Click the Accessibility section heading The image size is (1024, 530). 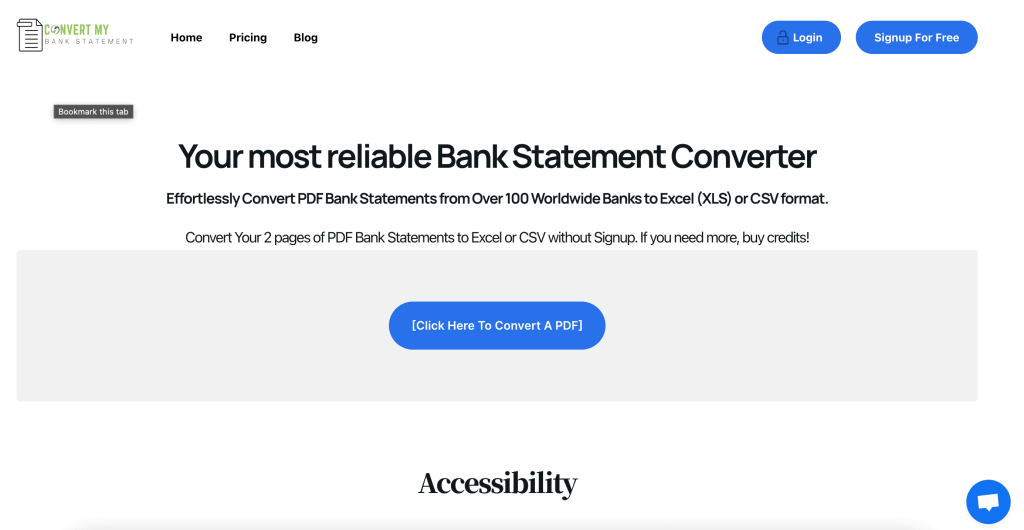click(498, 484)
